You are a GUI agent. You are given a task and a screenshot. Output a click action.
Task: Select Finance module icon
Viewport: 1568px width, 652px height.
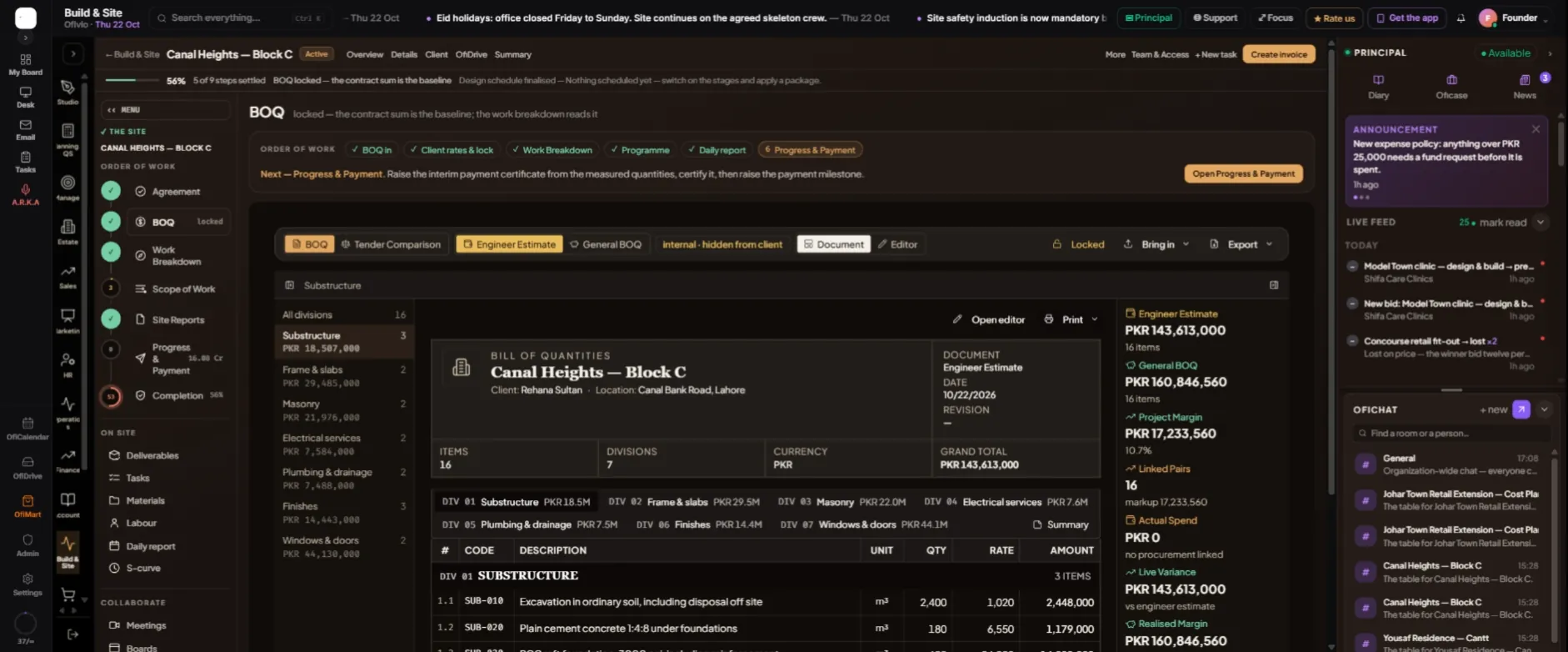coord(68,460)
